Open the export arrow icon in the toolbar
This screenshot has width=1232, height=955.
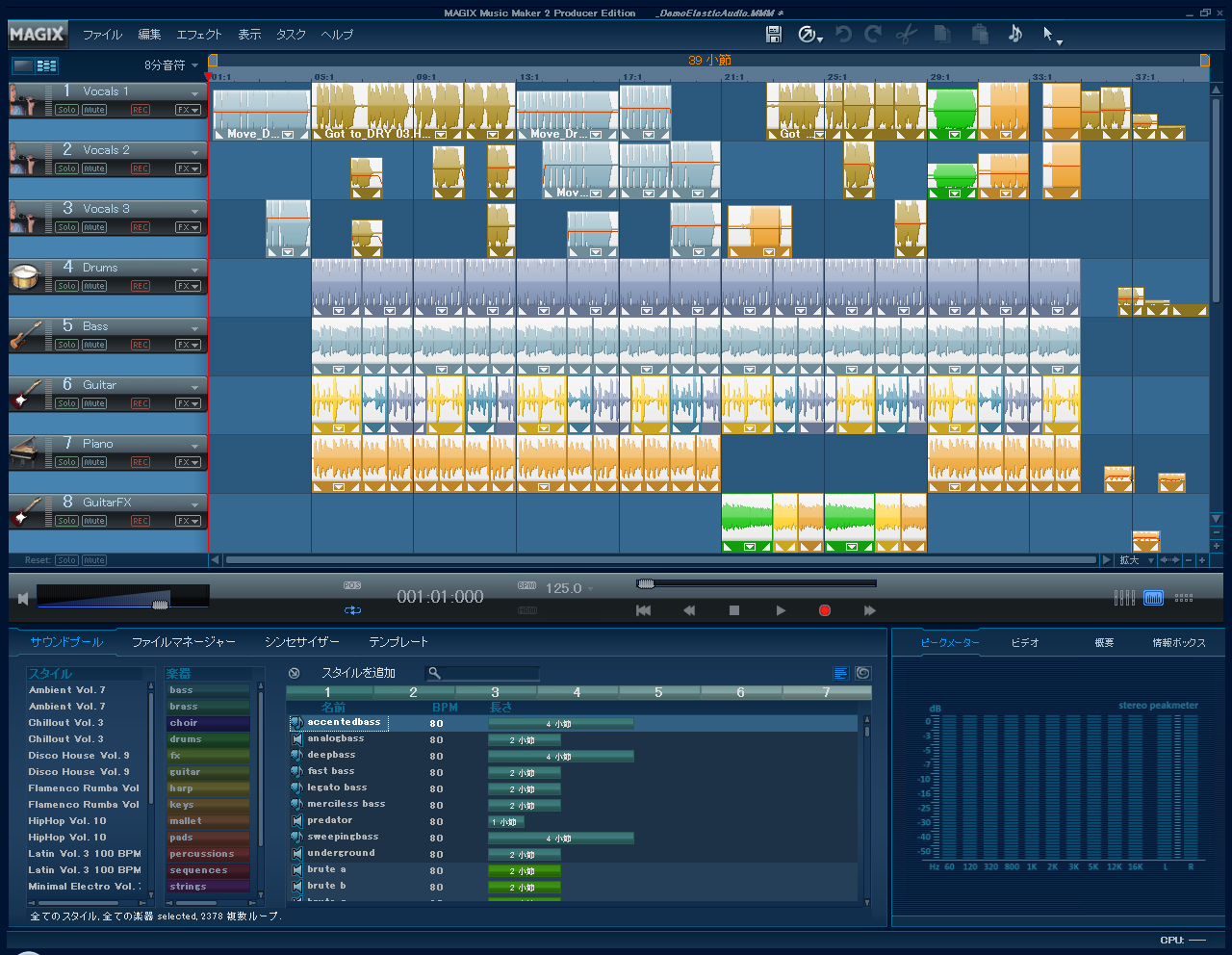807,34
